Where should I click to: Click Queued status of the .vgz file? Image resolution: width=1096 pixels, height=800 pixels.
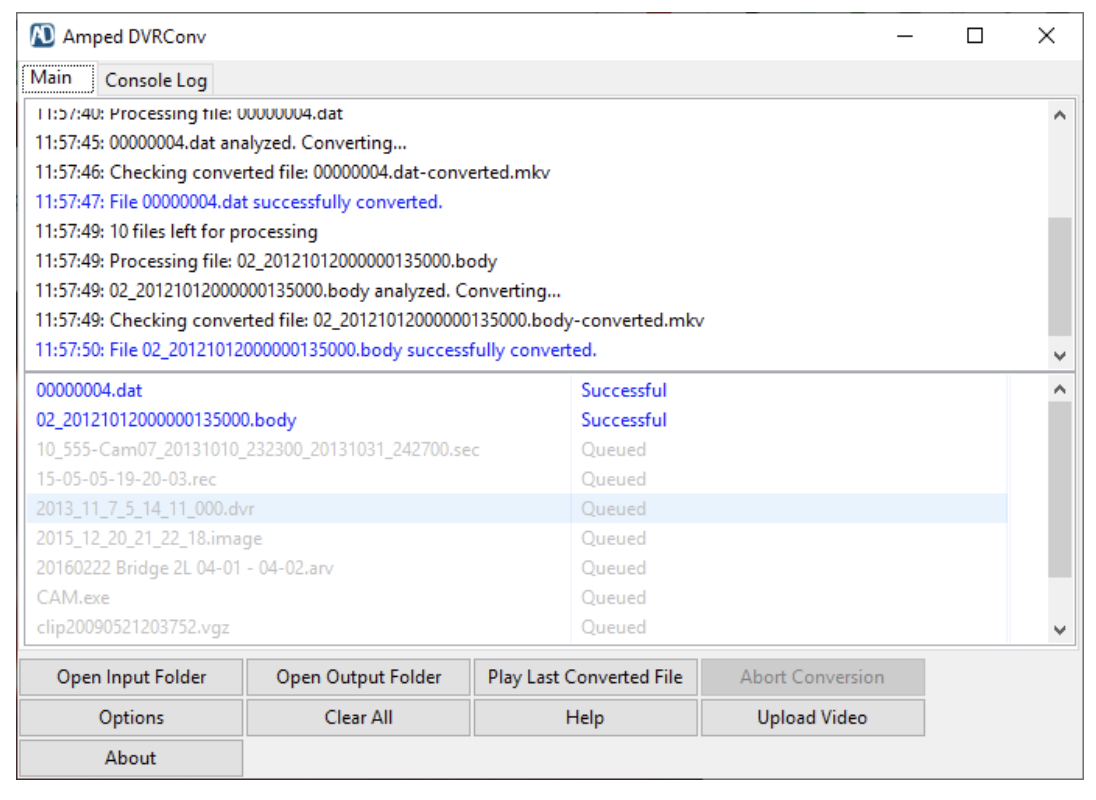[613, 627]
